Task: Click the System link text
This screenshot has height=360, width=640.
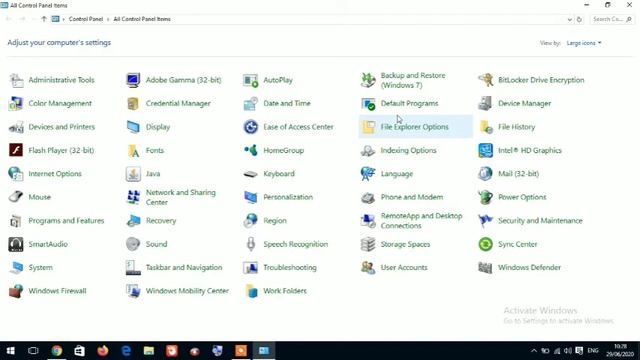Action: tap(40, 268)
